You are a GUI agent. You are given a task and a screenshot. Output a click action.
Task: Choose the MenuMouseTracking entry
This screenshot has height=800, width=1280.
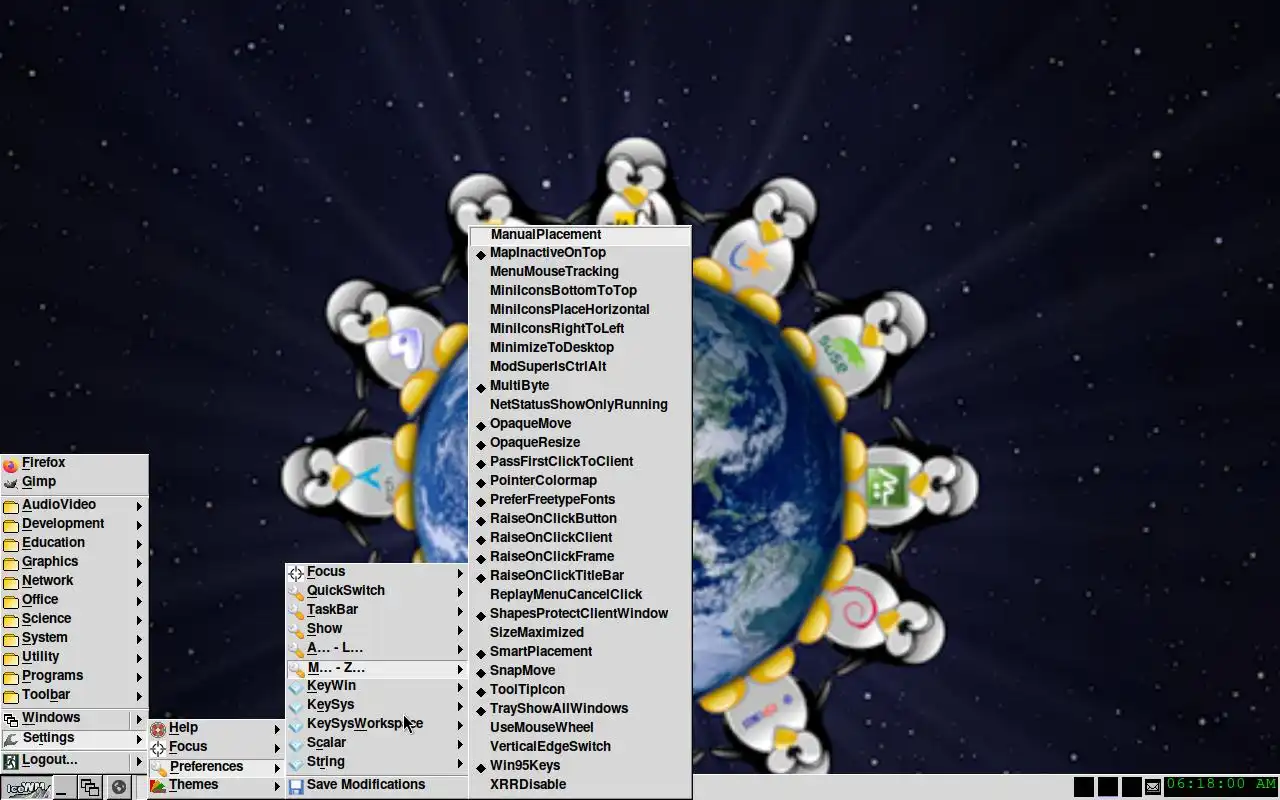579,272
